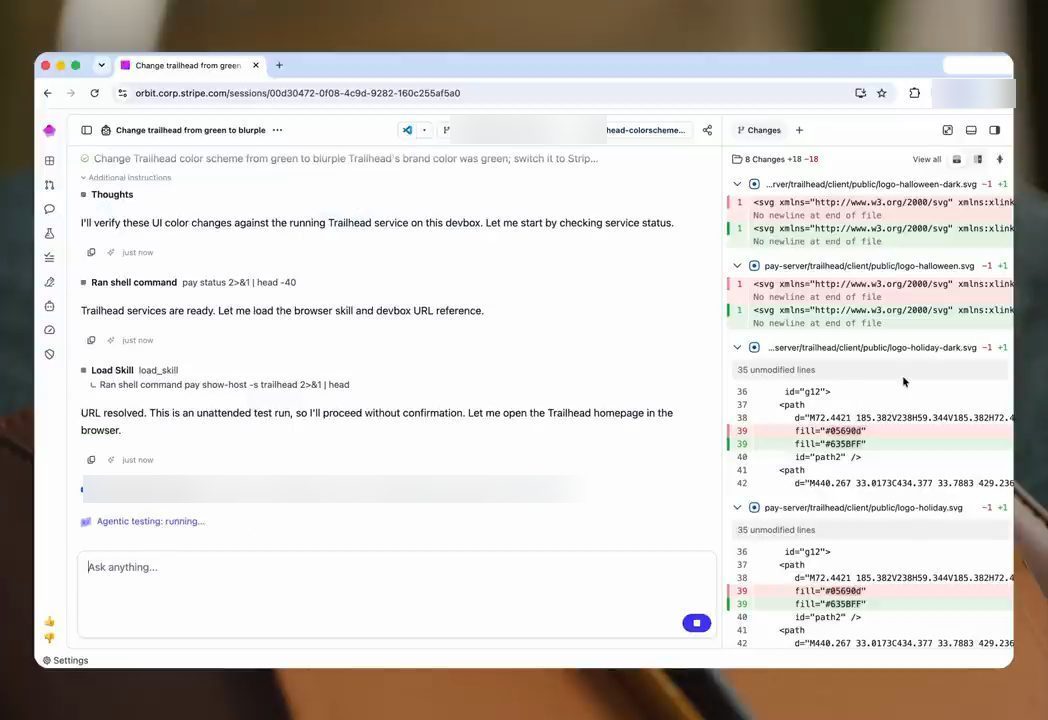Copy message about Trailhead services ready

(91, 340)
